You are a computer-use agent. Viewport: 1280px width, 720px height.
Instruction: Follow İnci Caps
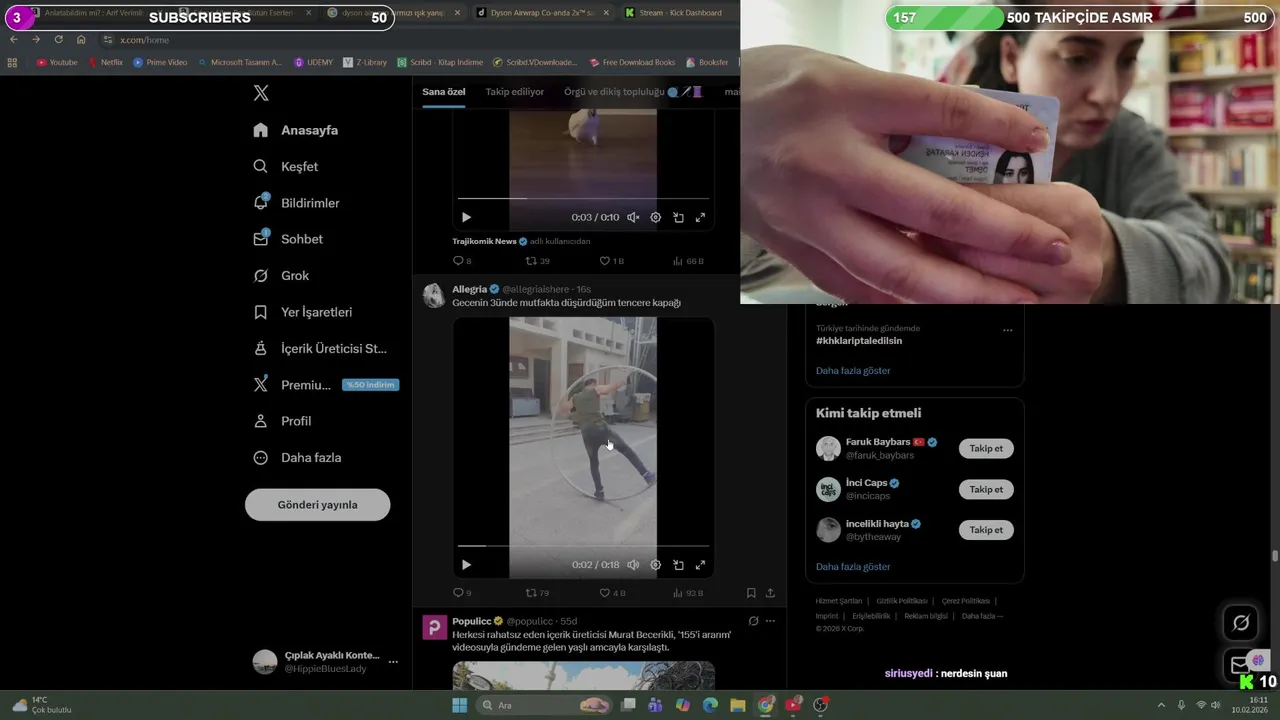click(x=986, y=489)
